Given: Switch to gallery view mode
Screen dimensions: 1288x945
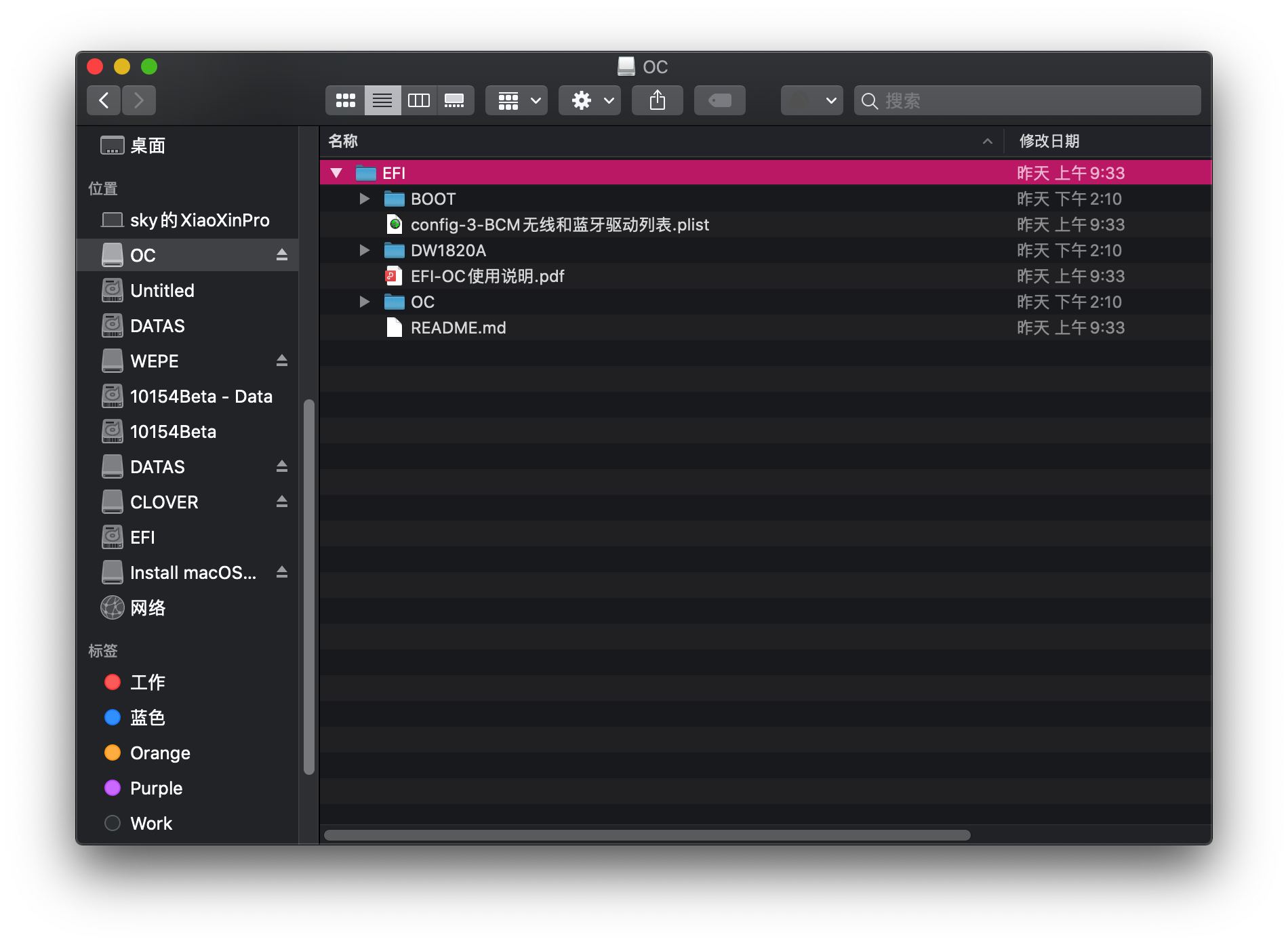Looking at the screenshot, I should tap(455, 100).
